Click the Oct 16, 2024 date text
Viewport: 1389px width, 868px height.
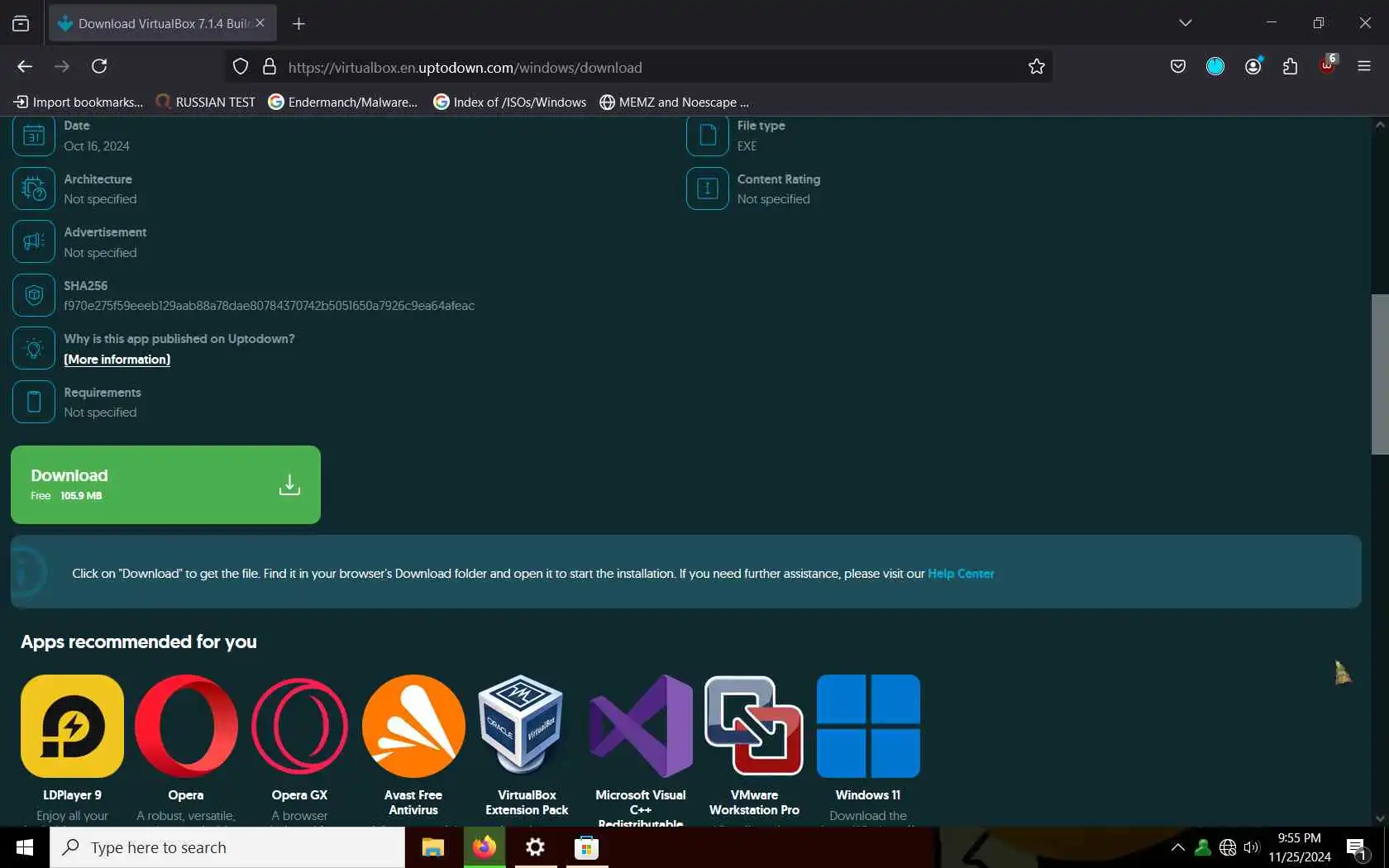[97, 146]
